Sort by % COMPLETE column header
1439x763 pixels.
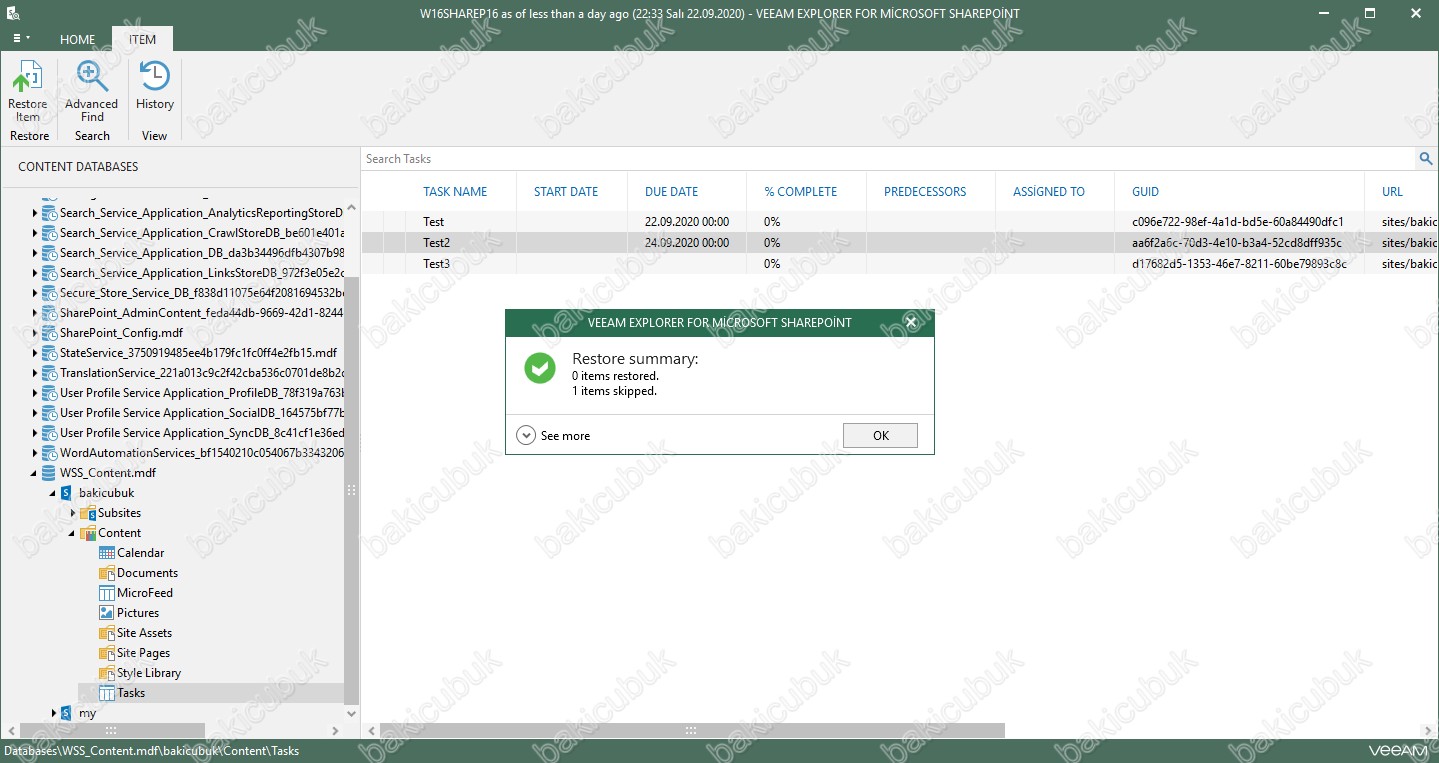(800, 191)
